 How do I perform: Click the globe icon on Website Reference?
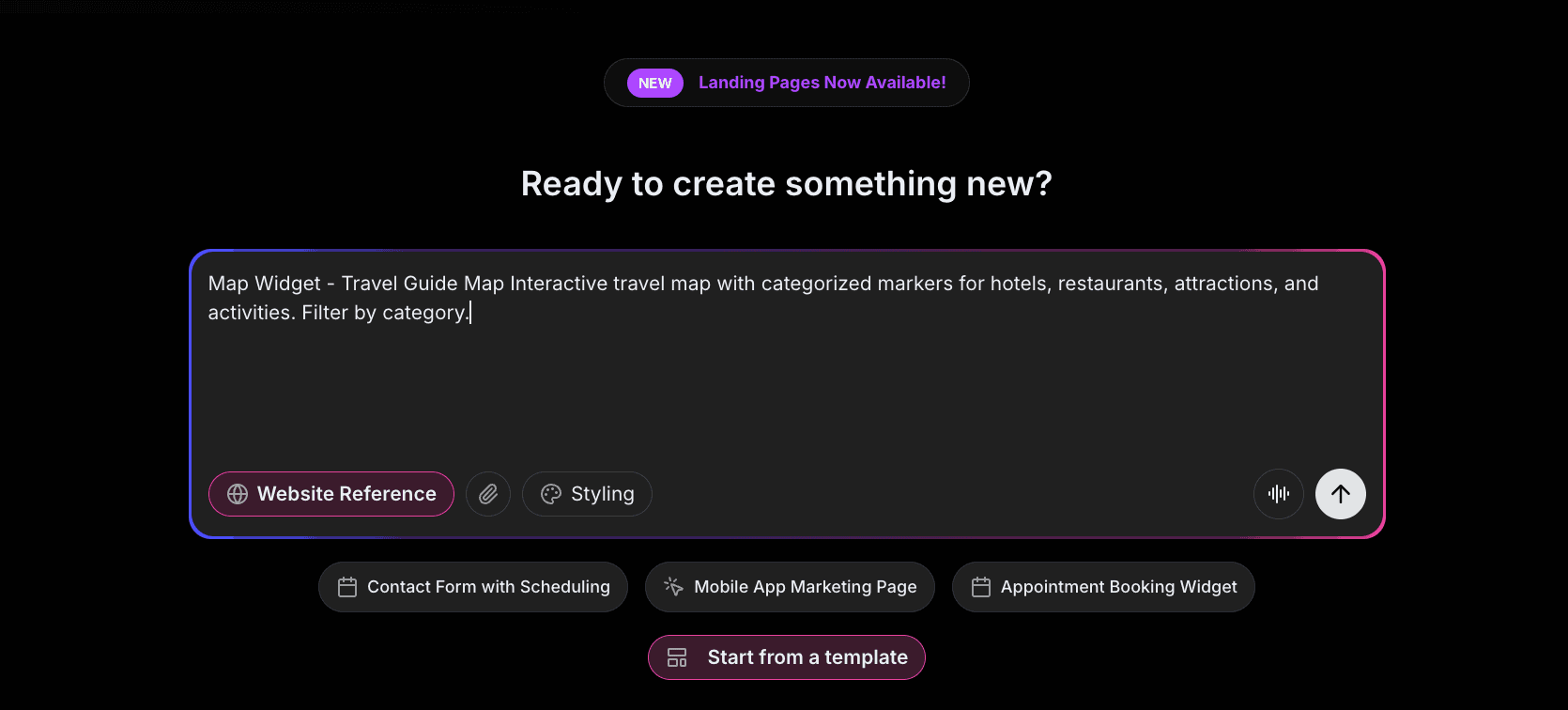[236, 493]
